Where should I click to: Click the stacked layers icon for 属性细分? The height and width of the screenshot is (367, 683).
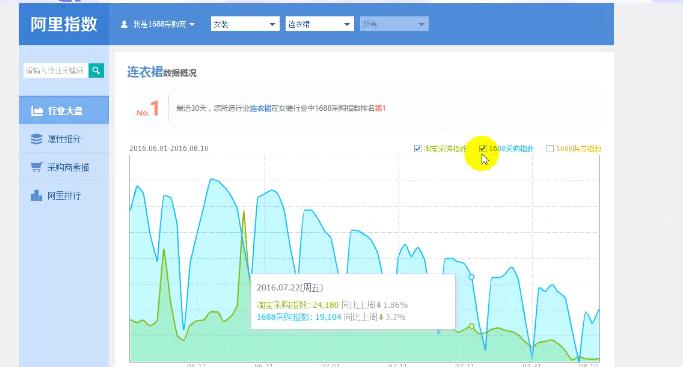[37, 139]
